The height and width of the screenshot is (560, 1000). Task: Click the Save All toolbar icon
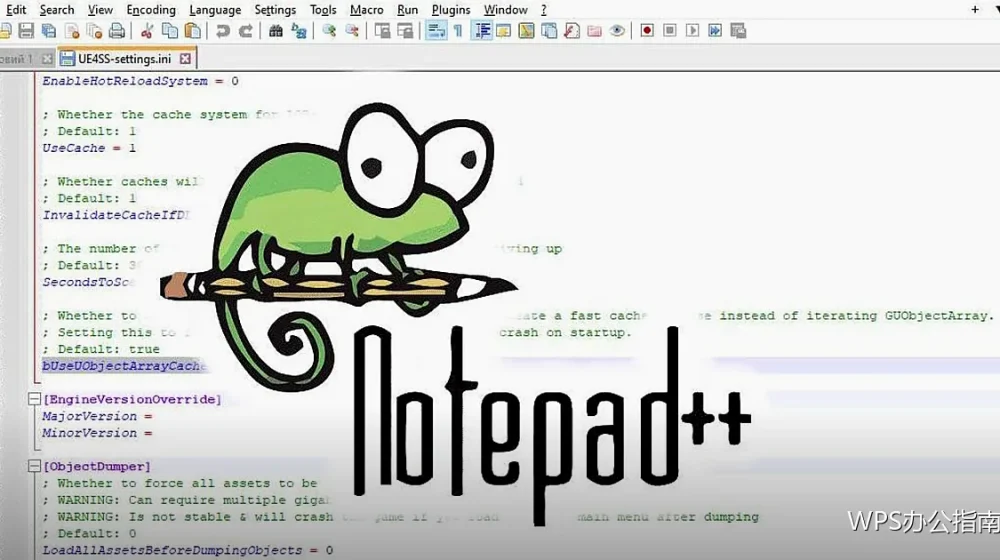click(x=49, y=31)
